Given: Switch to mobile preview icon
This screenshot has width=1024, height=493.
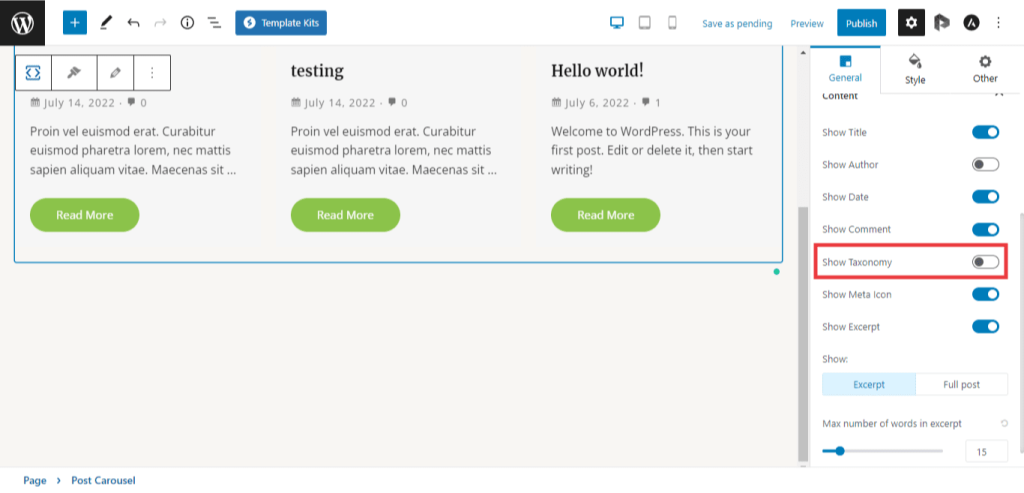Looking at the screenshot, I should [x=672, y=22].
